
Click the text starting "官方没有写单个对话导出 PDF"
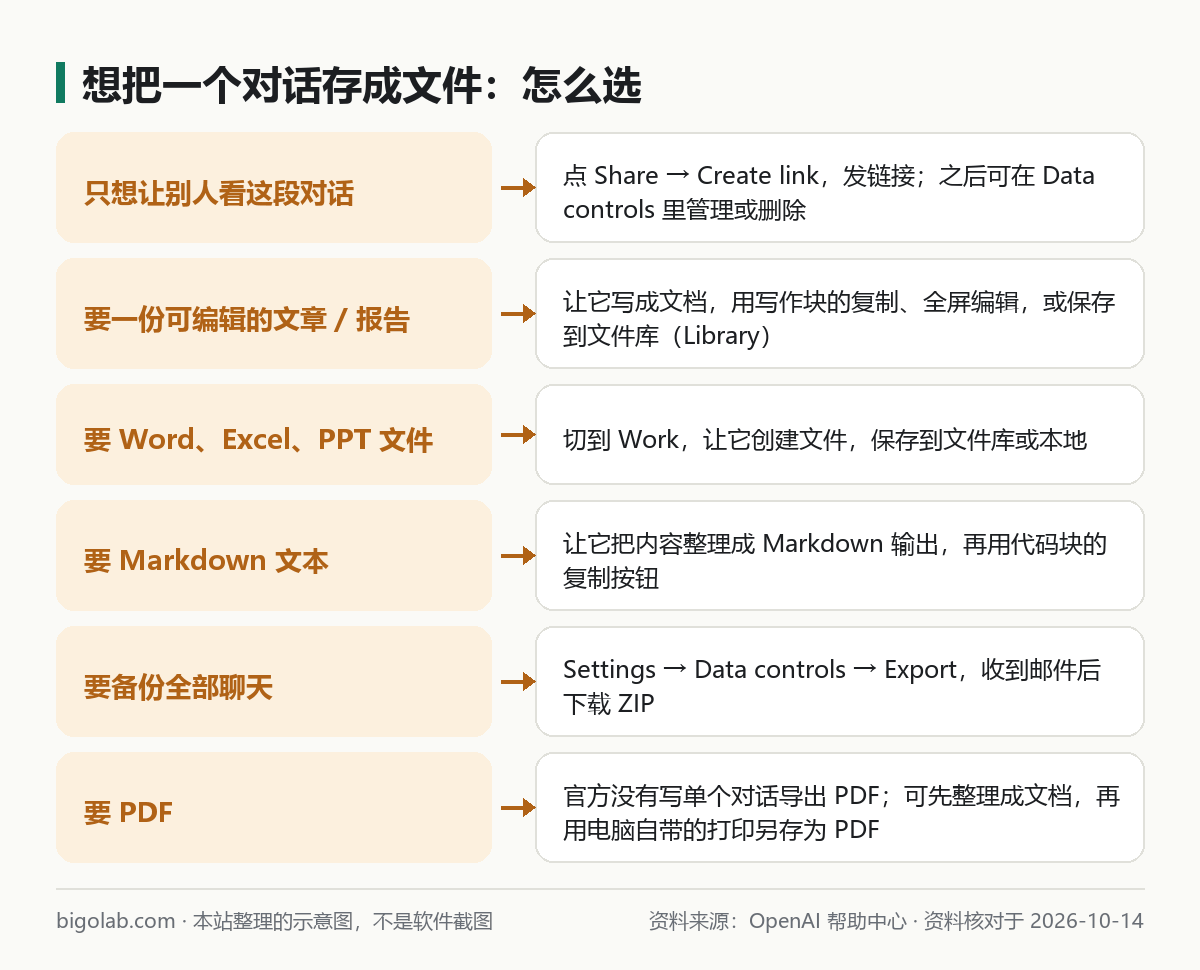[842, 813]
